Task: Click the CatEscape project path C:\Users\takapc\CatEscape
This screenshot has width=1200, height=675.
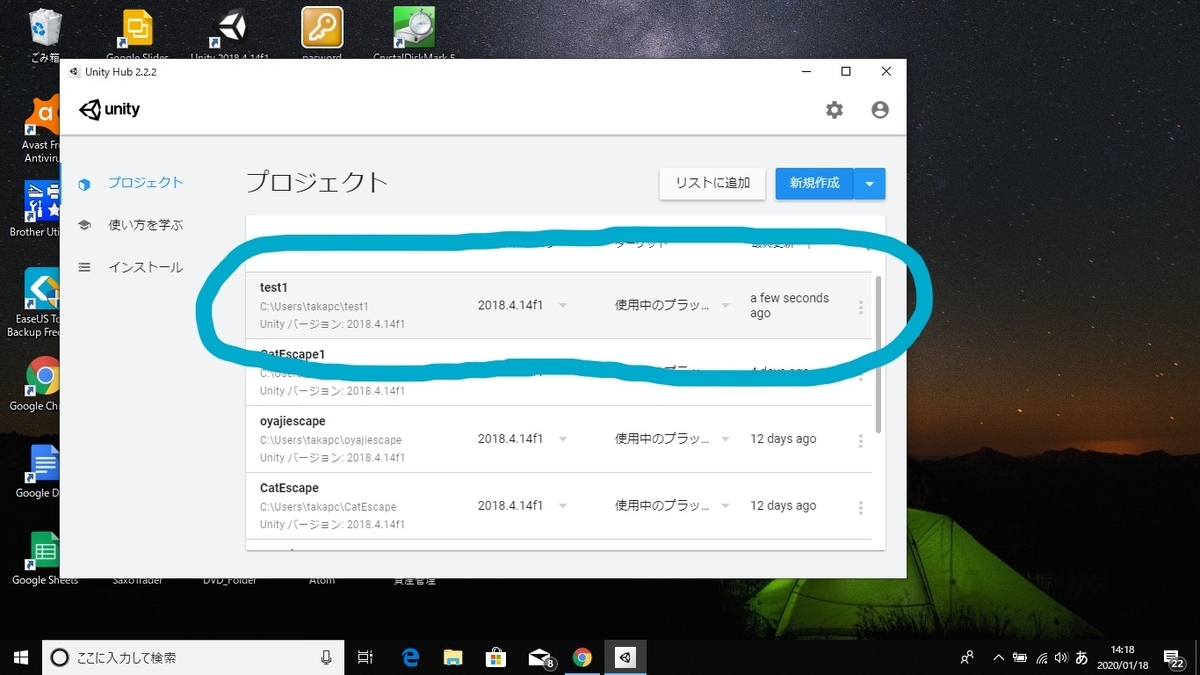Action: (328, 507)
